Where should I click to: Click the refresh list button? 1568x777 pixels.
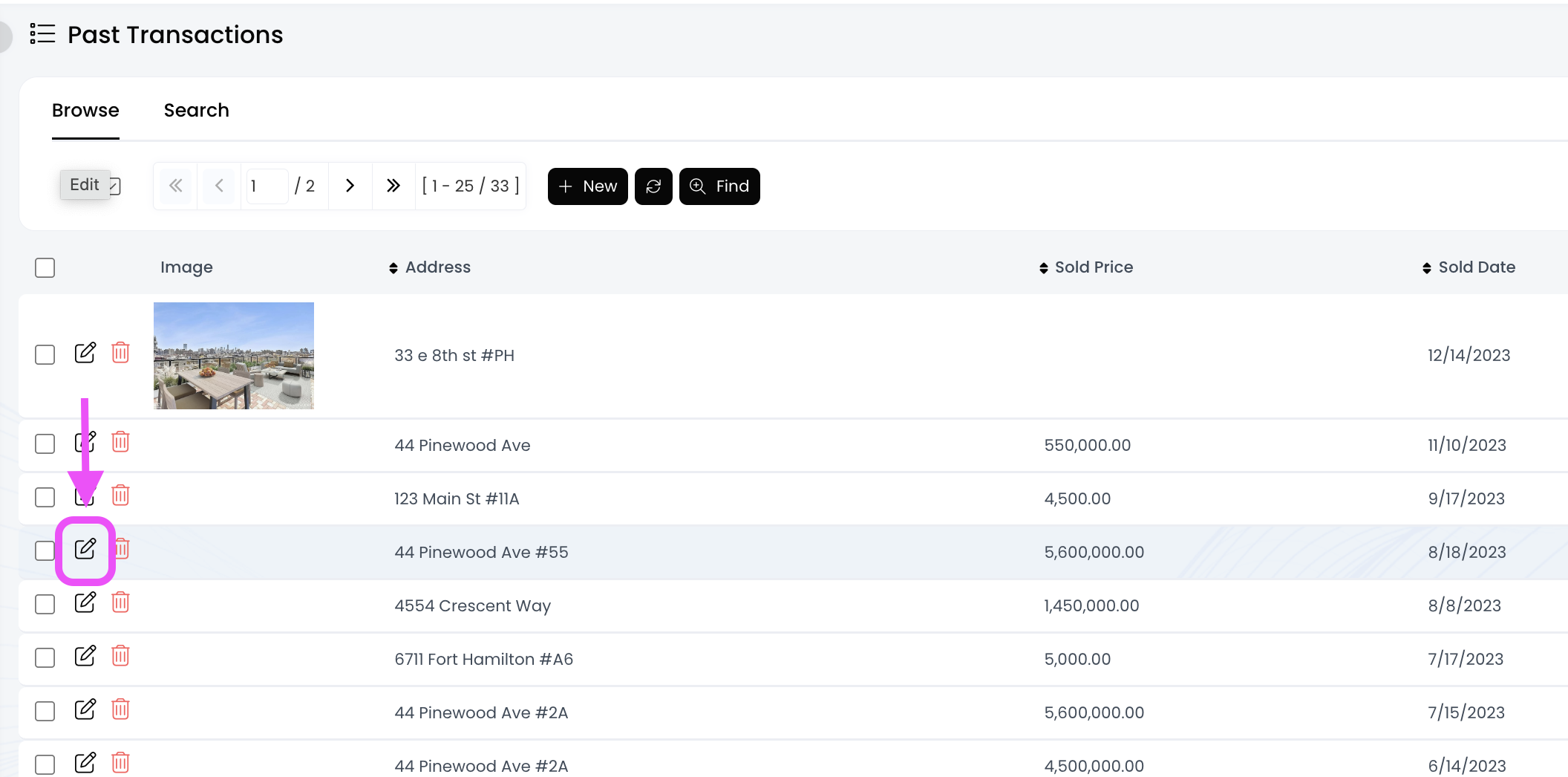click(653, 186)
